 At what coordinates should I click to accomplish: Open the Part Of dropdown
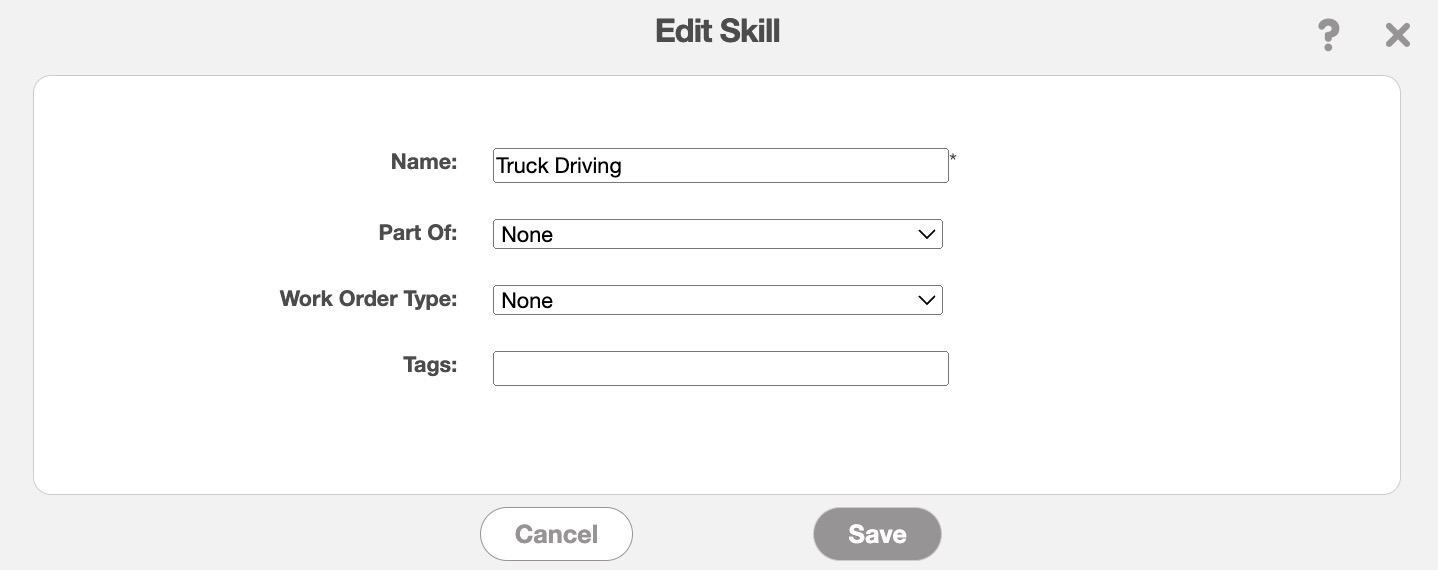tap(717, 234)
